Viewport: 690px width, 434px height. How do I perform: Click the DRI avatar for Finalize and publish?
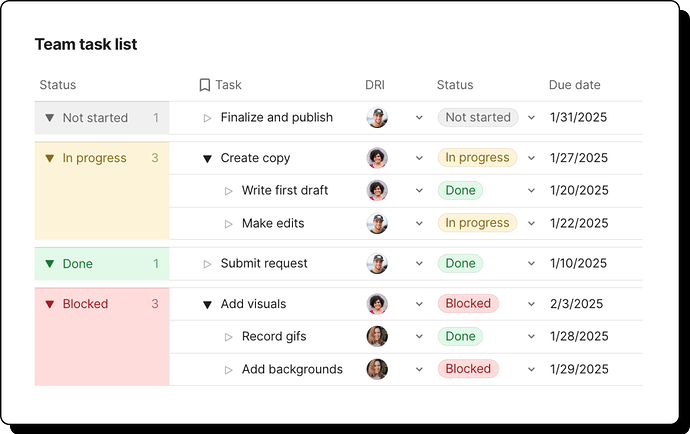point(377,117)
